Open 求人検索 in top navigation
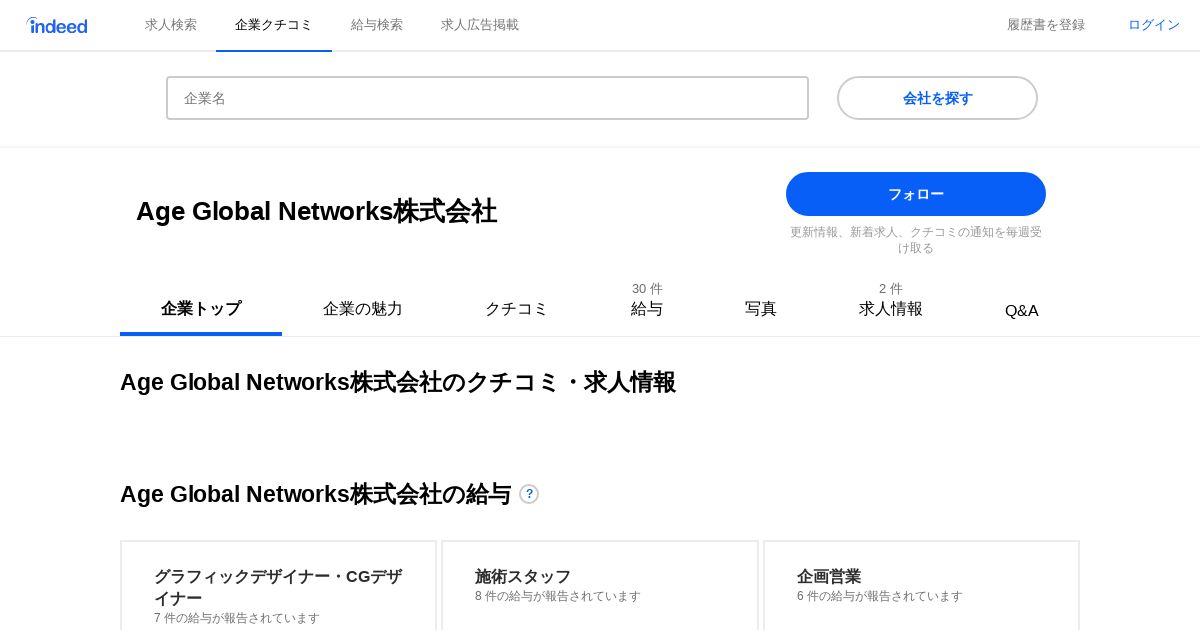The height and width of the screenshot is (630, 1200). coord(171,25)
